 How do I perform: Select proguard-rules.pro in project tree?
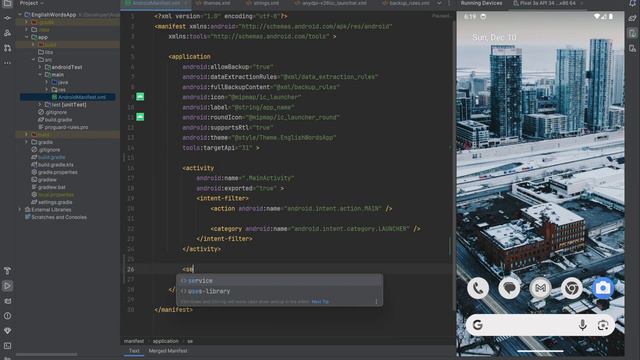pyautogui.click(x=62, y=127)
